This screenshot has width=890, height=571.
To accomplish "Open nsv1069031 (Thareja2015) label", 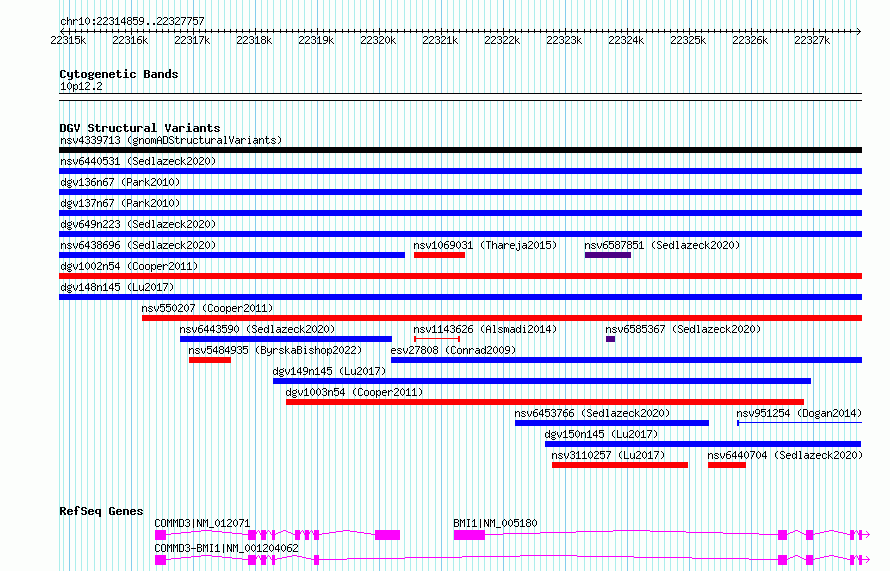I will point(485,245).
